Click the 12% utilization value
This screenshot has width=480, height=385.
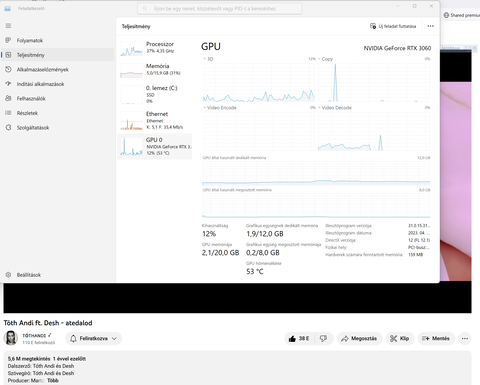coord(209,234)
